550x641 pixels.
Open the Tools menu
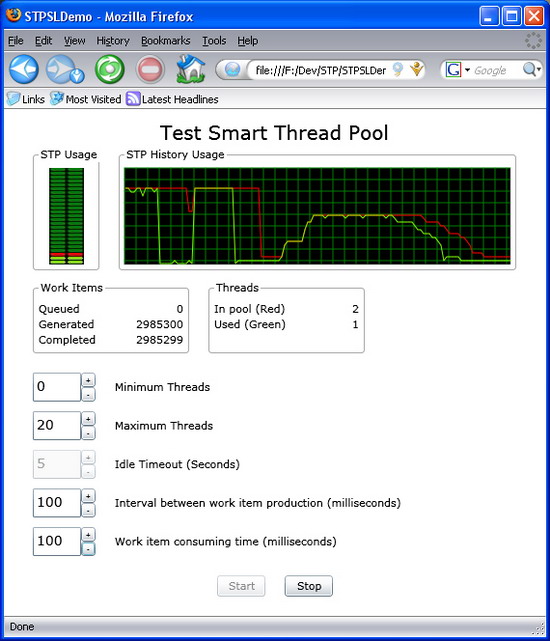[x=214, y=40]
